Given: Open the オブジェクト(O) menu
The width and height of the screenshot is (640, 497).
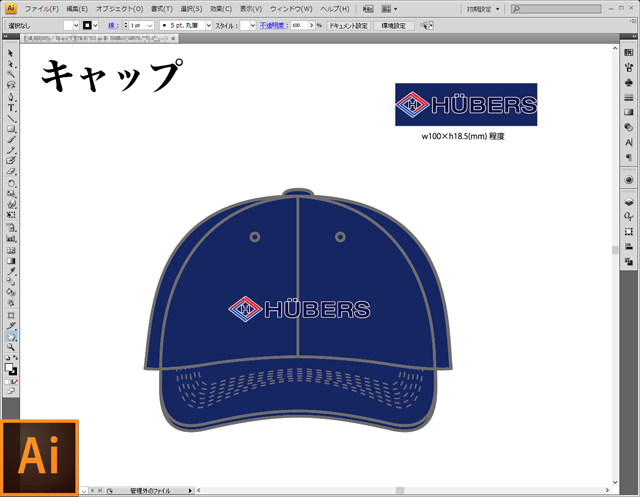Looking at the screenshot, I should tap(119, 9).
